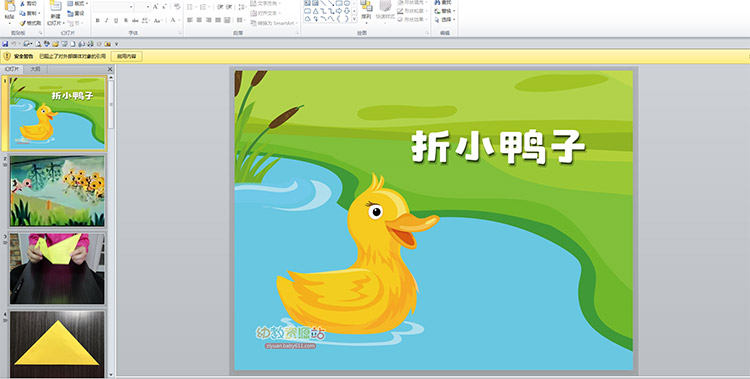
Task: Toggle Italic formatting
Action: pos(107,21)
